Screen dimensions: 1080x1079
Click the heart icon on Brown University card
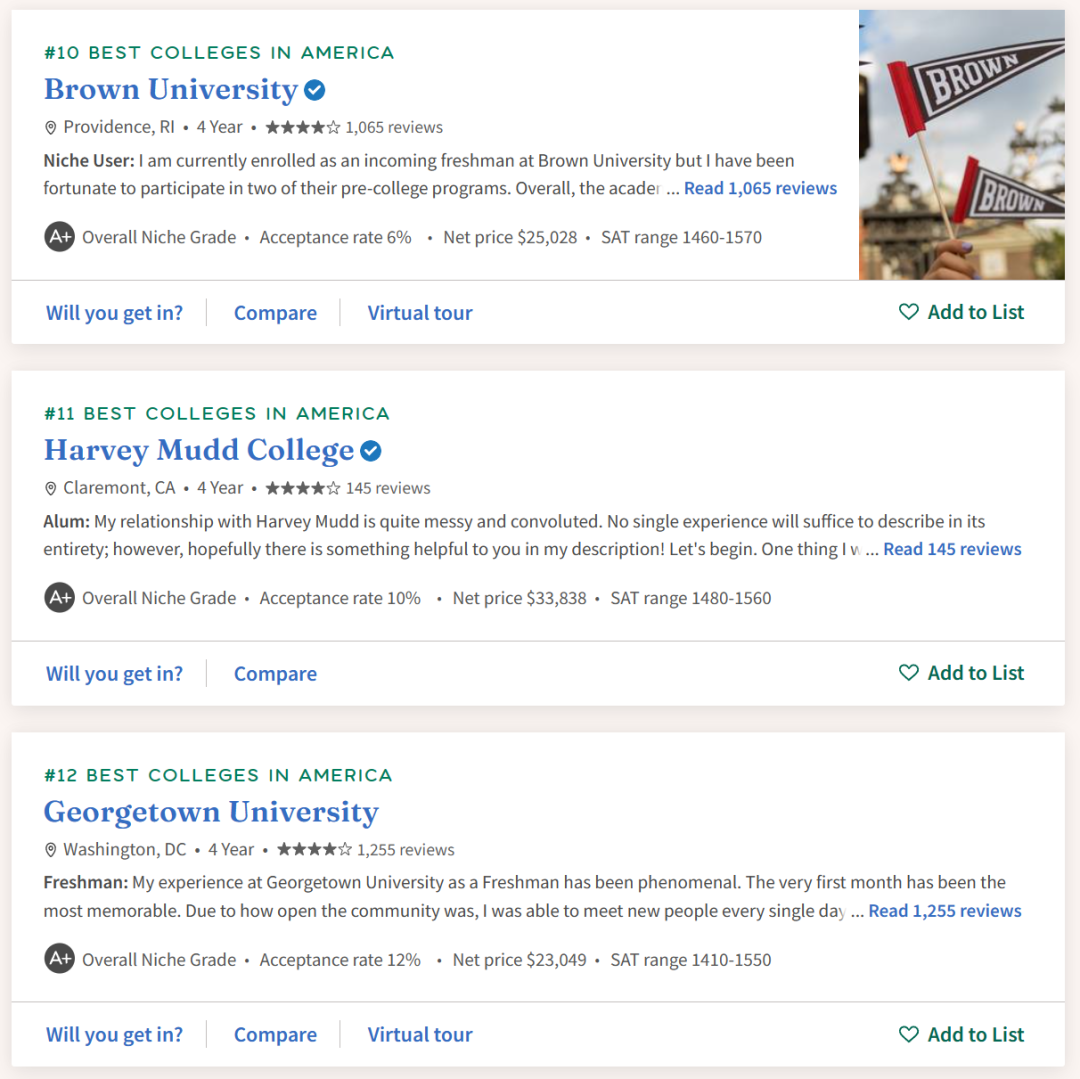(x=908, y=312)
